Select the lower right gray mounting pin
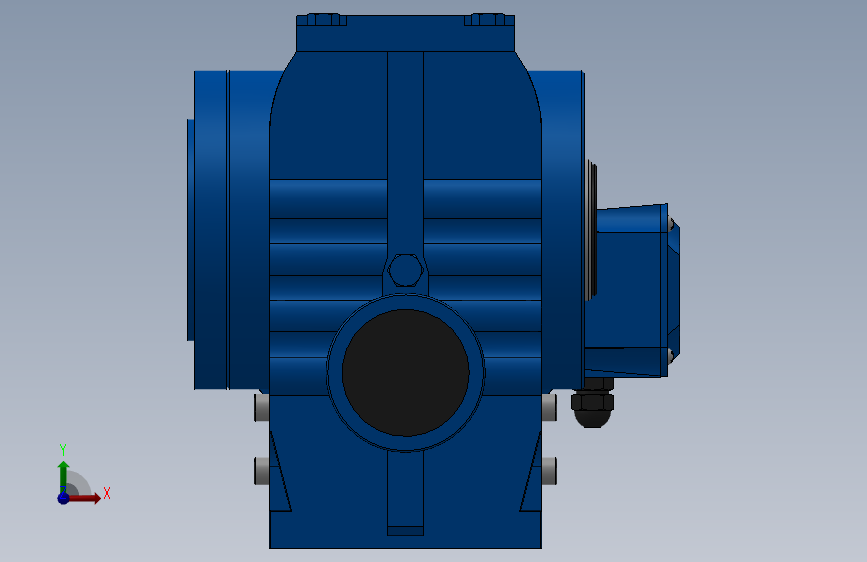This screenshot has width=867, height=562. (549, 471)
